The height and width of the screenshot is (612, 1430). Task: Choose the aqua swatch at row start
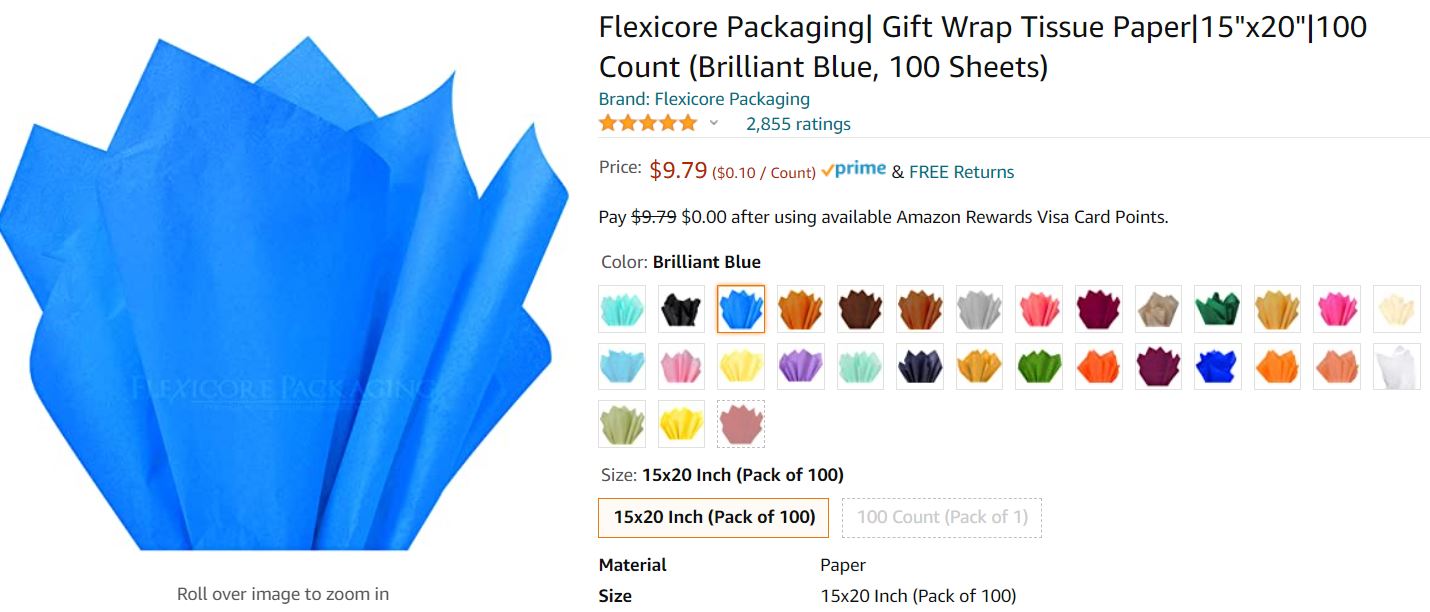click(x=622, y=309)
